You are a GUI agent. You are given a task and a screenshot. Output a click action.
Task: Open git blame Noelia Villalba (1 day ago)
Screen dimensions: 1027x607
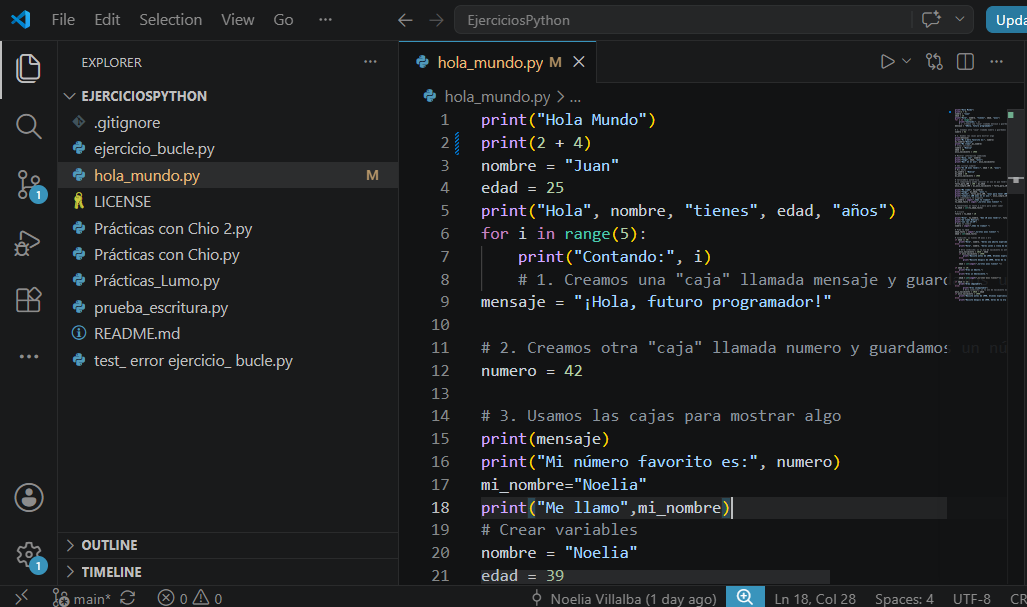click(x=624, y=598)
